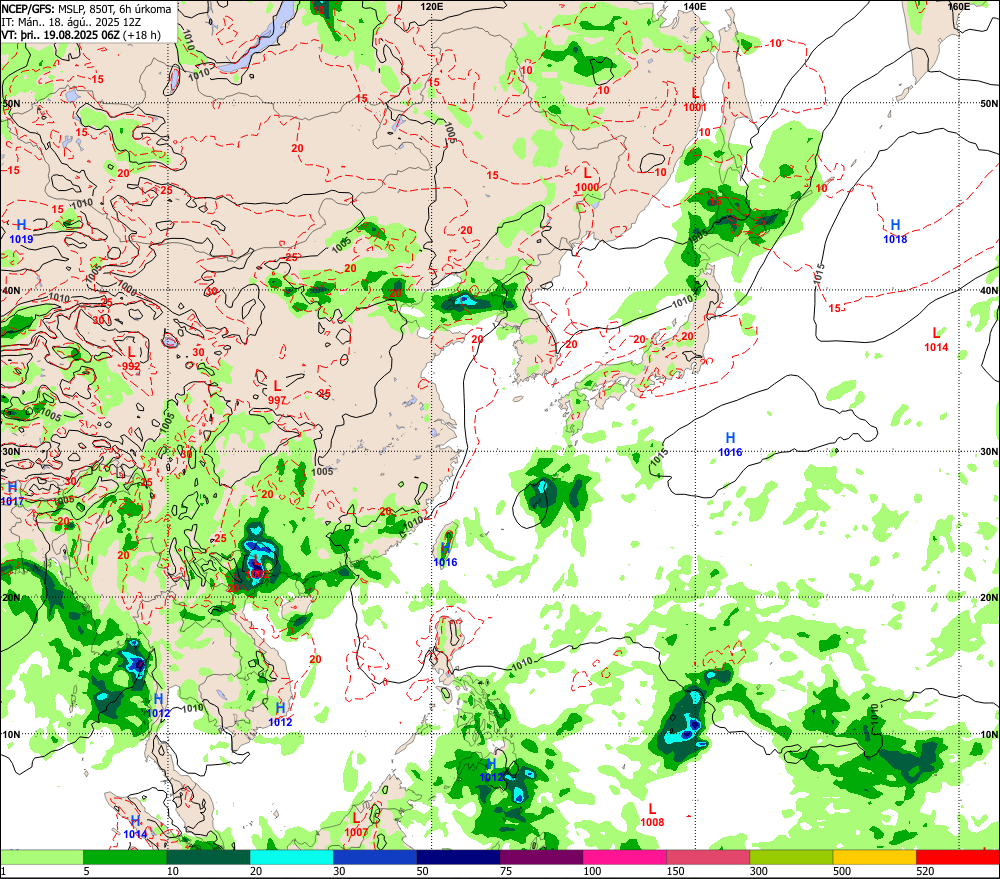Click the H 1014 label near Sumatra

pos(135,827)
